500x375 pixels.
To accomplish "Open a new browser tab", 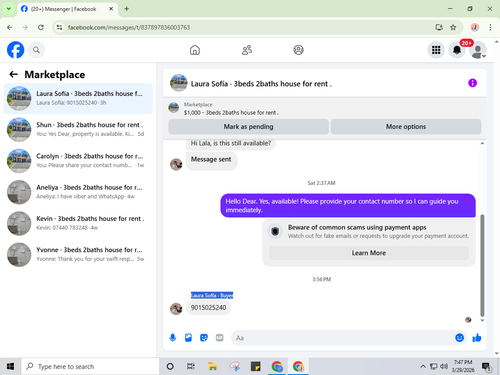I will point(127,9).
